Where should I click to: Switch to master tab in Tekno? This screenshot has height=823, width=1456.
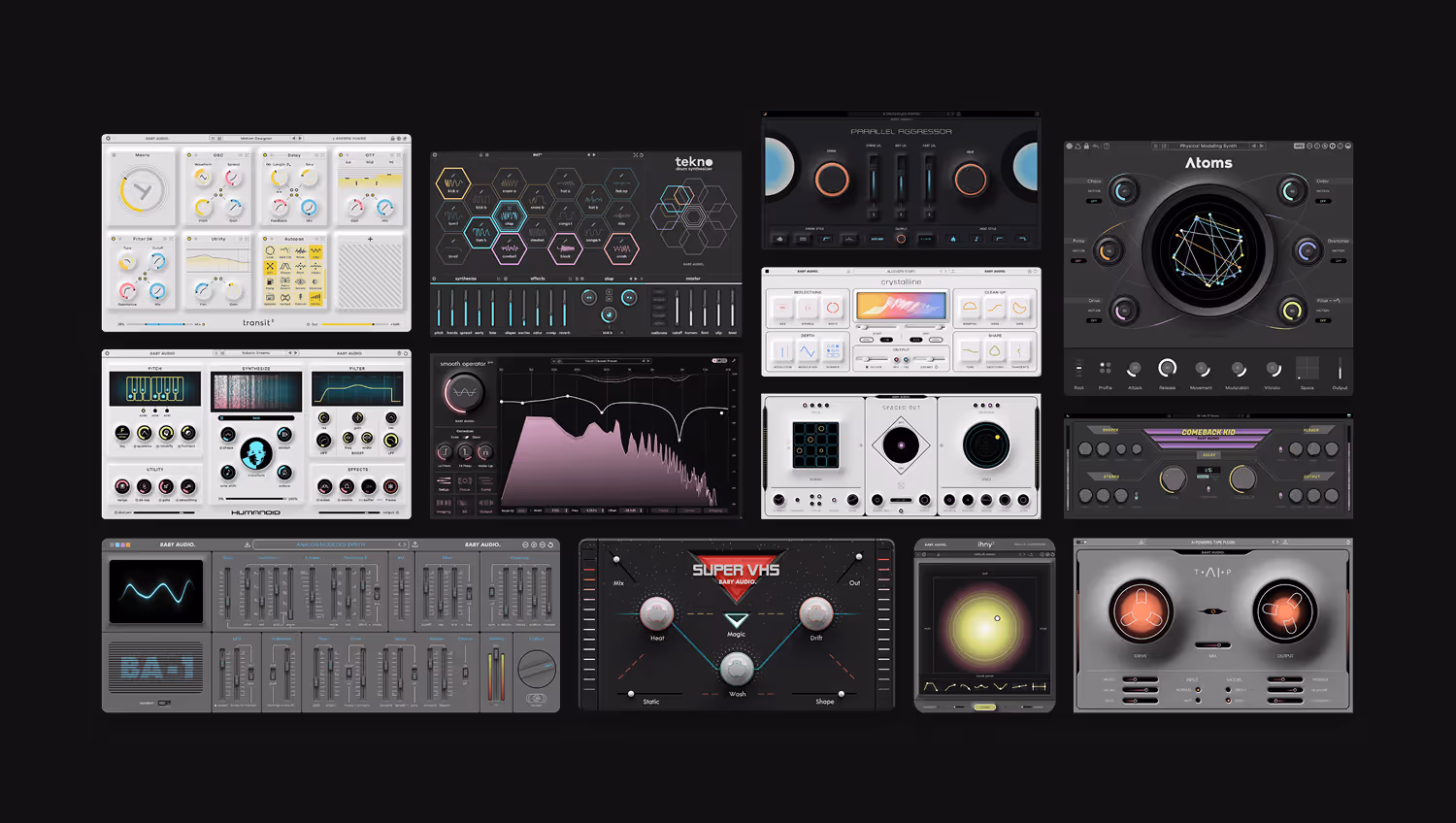(693, 279)
